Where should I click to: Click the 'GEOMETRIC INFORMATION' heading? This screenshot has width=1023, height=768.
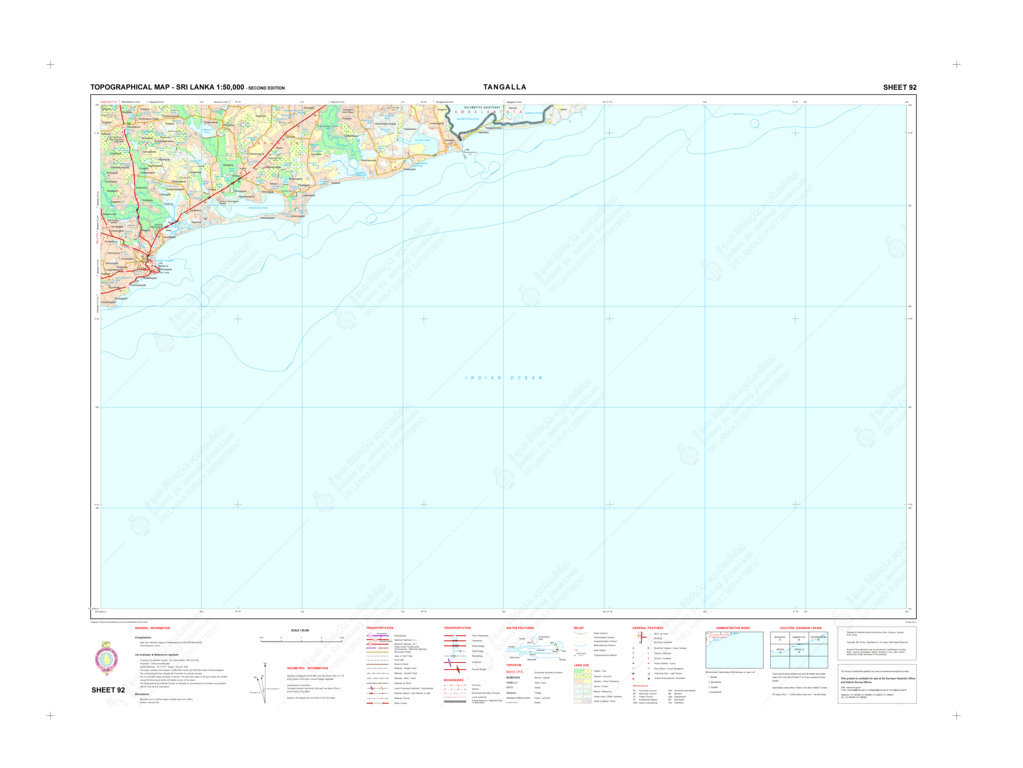pyautogui.click(x=308, y=668)
